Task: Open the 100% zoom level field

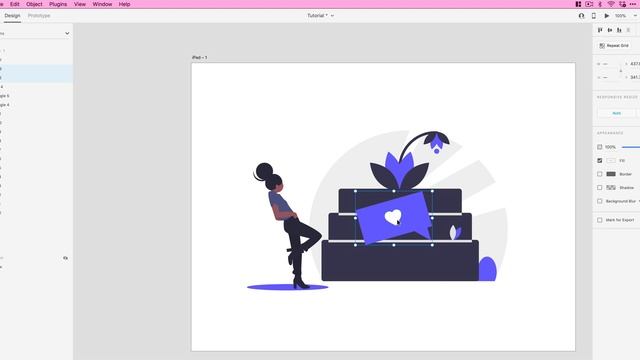Action: coord(620,16)
